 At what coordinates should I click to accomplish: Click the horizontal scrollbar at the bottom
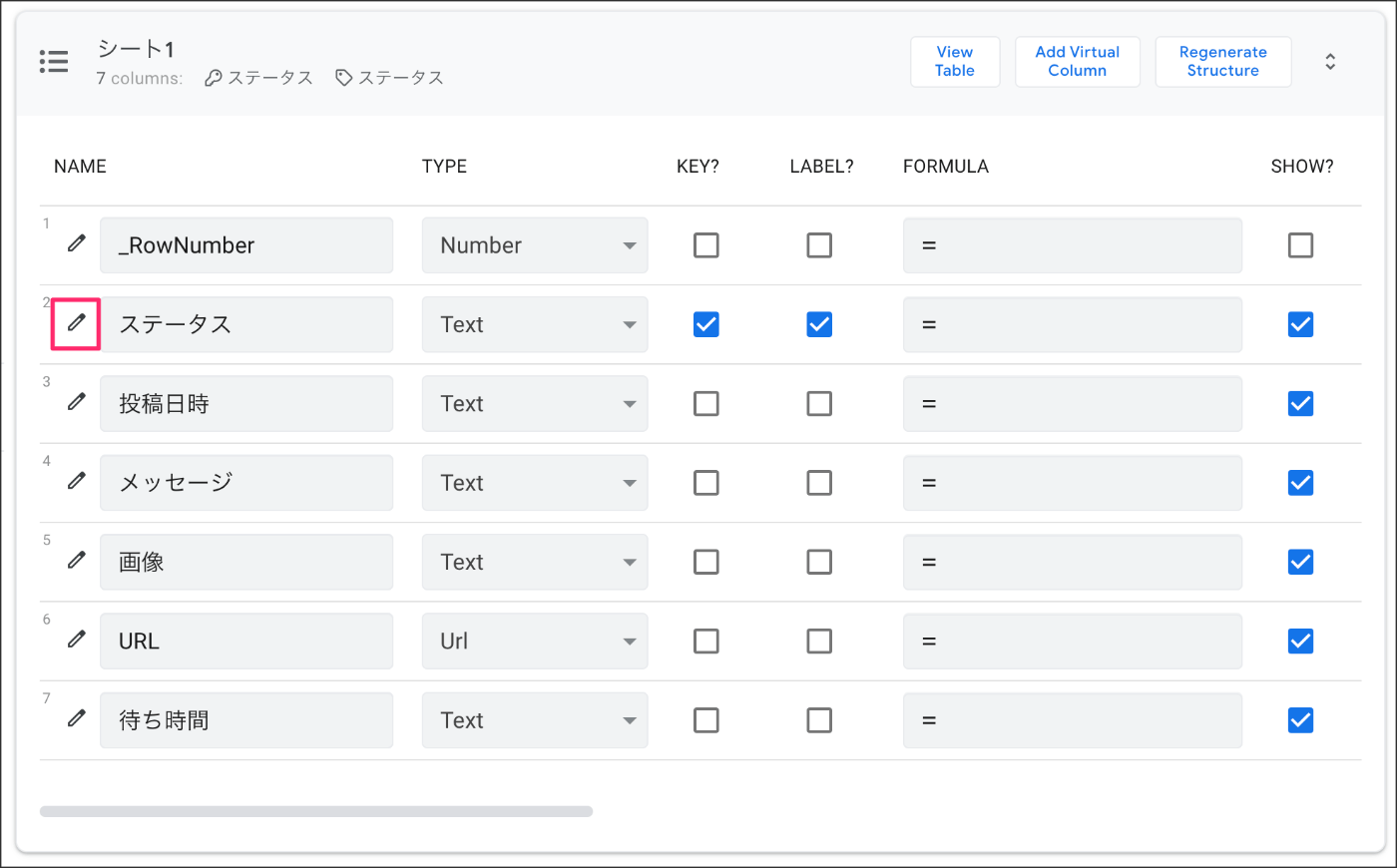[316, 811]
